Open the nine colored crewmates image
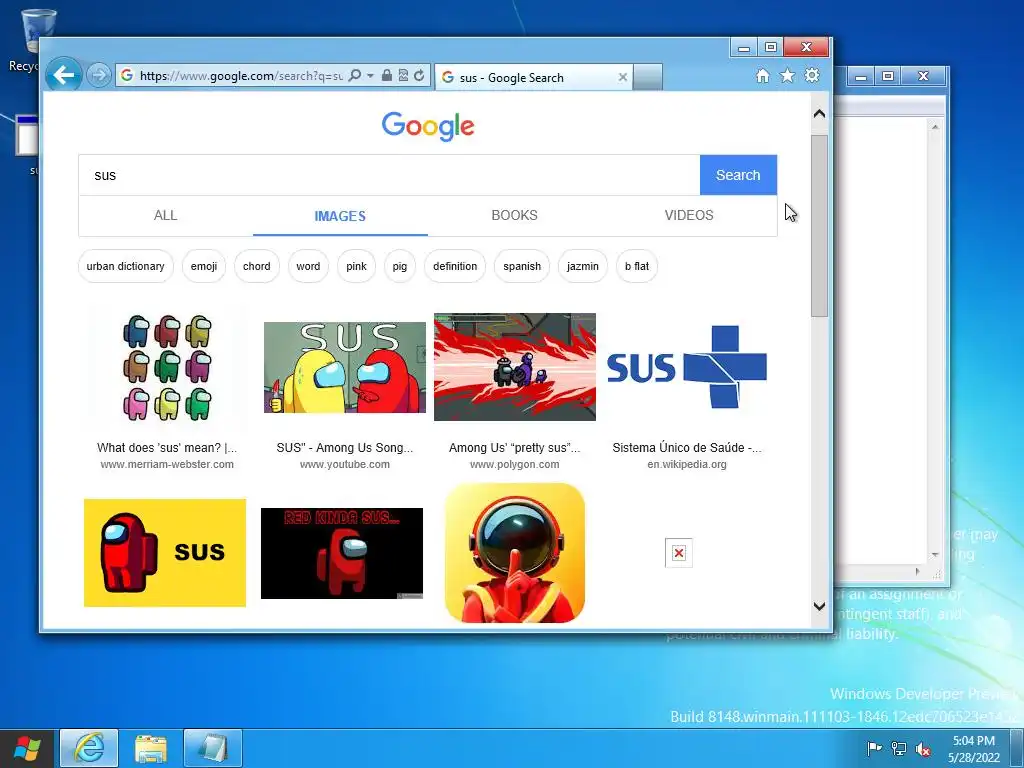The height and width of the screenshot is (768, 1024). point(167,367)
